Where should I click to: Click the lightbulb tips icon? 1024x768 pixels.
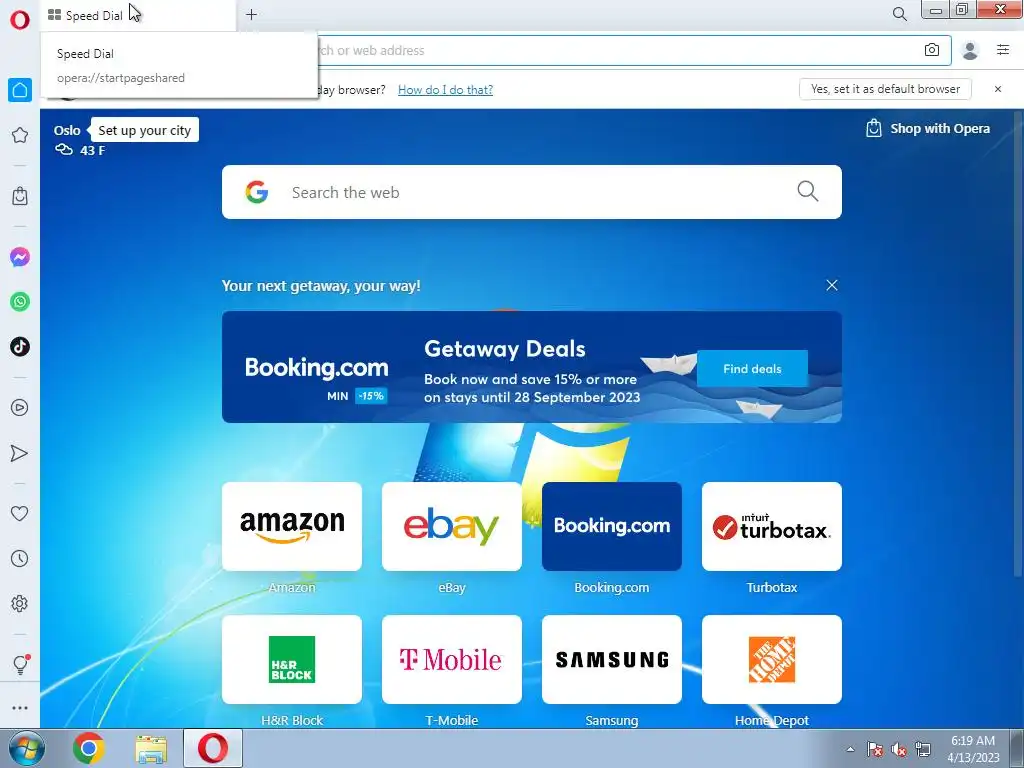(x=20, y=665)
